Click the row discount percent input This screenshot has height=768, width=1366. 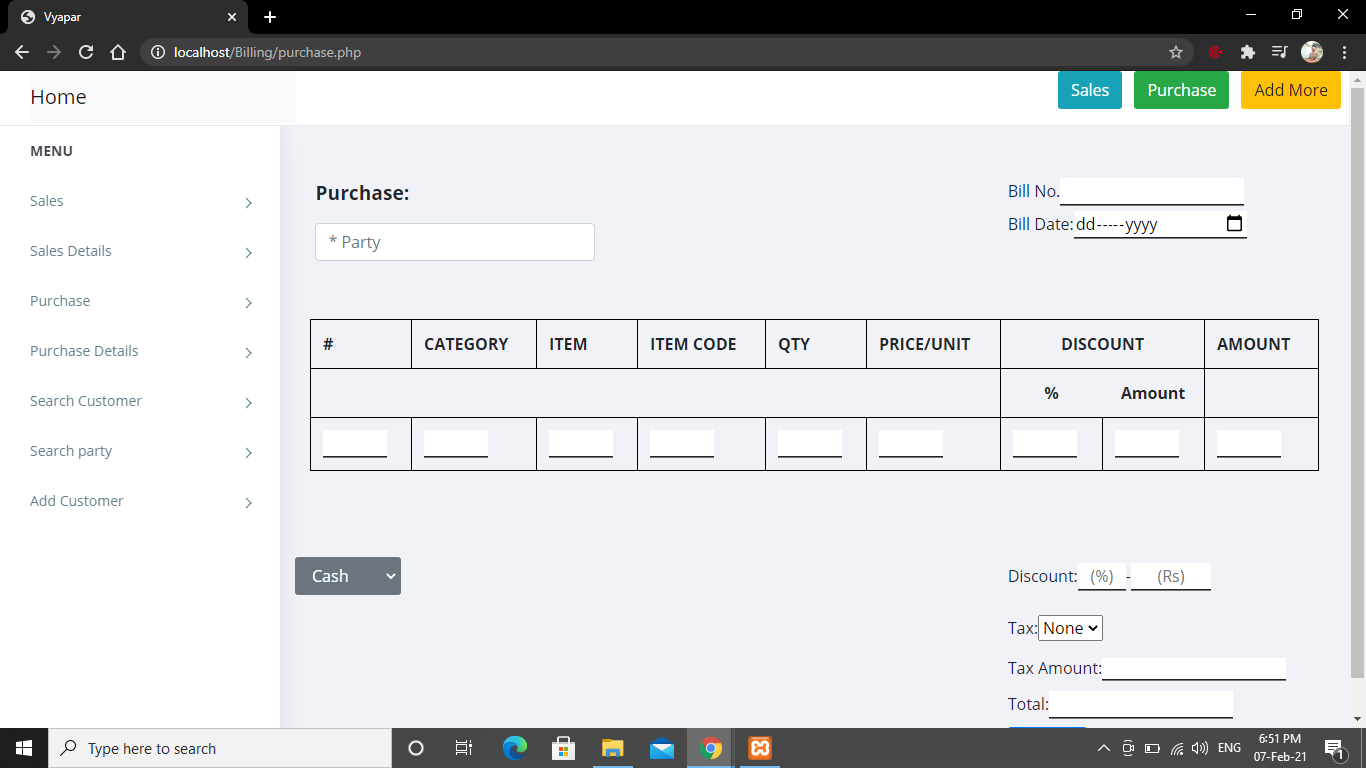click(1045, 444)
